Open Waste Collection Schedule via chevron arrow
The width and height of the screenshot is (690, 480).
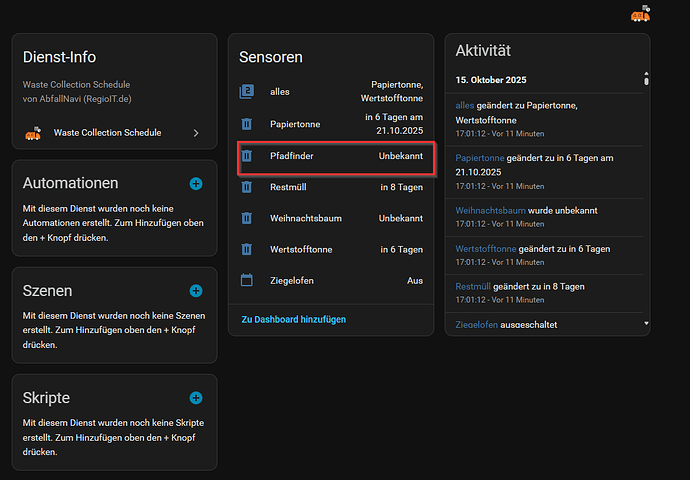(196, 132)
